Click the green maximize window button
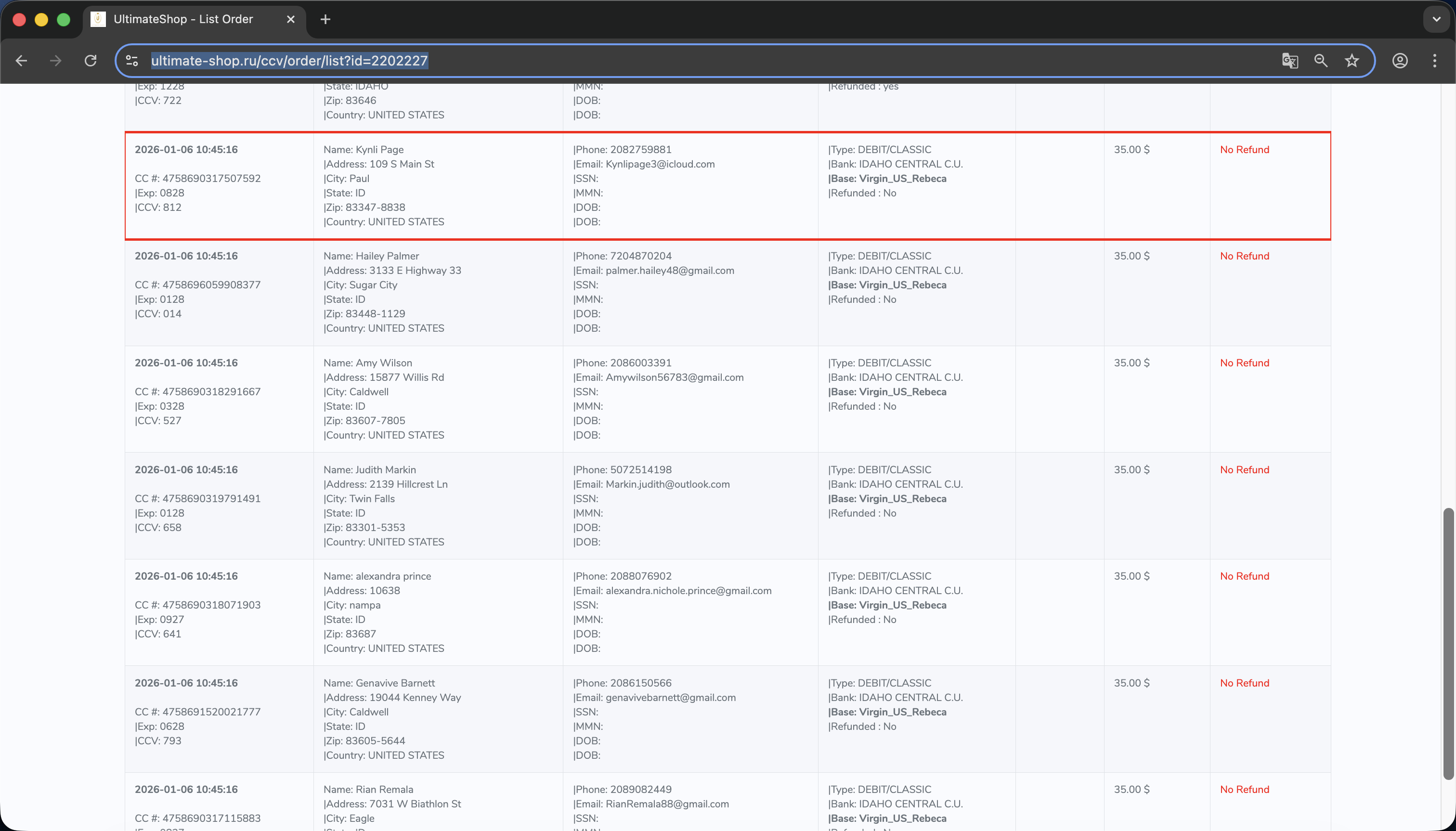The height and width of the screenshot is (831, 1456). click(64, 19)
